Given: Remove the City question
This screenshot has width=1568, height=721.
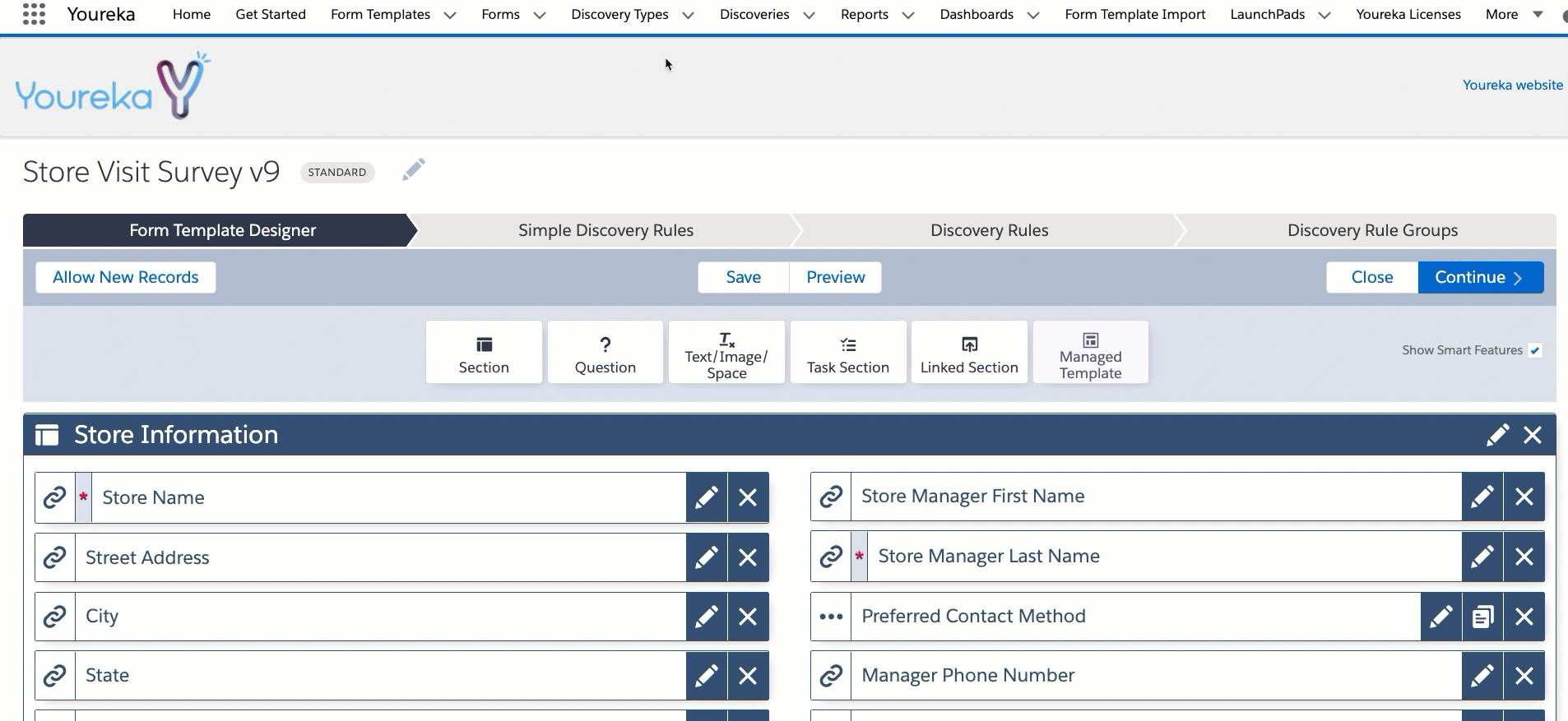Looking at the screenshot, I should point(748,617).
